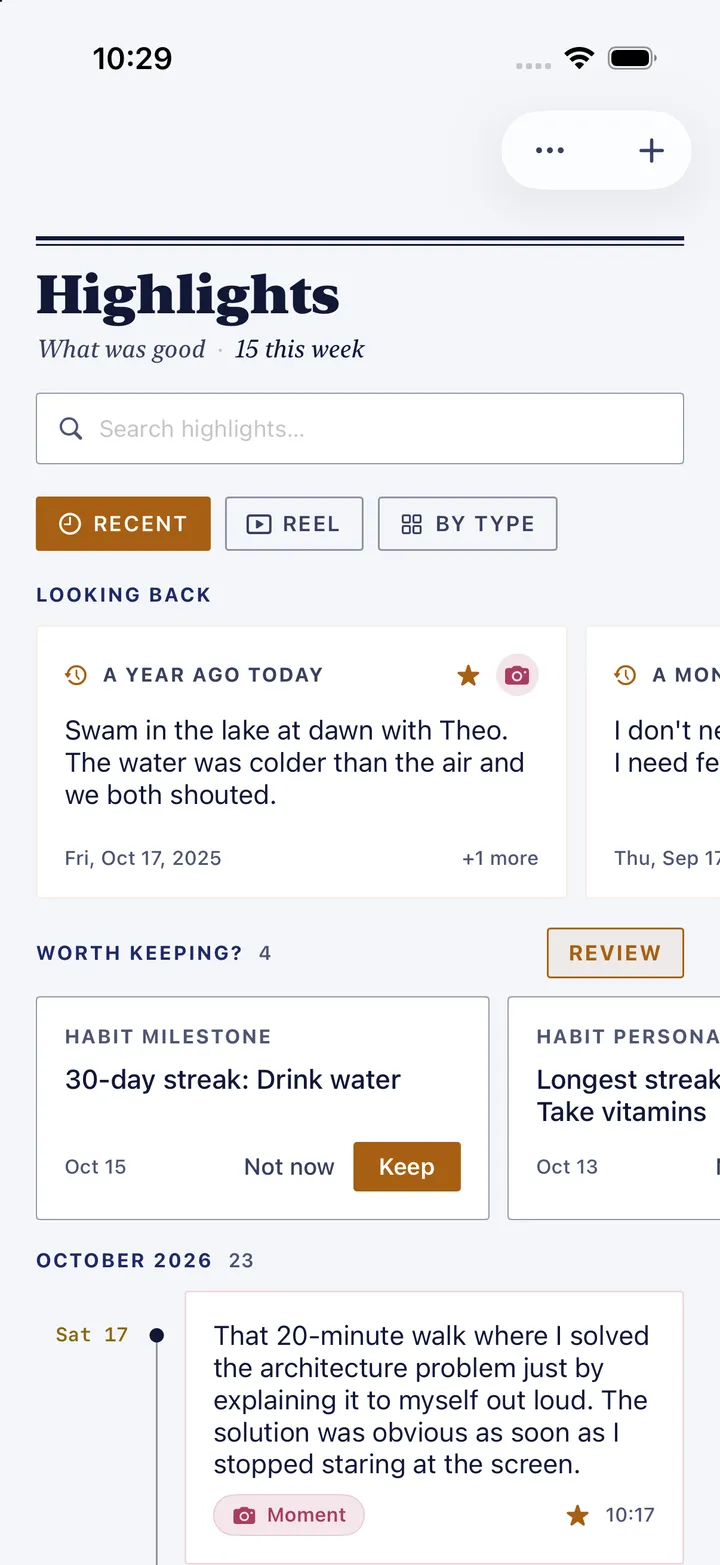The width and height of the screenshot is (720, 1565).
Task: Click the history icon beside A YEAR AGO TODAY
Action: (x=76, y=675)
